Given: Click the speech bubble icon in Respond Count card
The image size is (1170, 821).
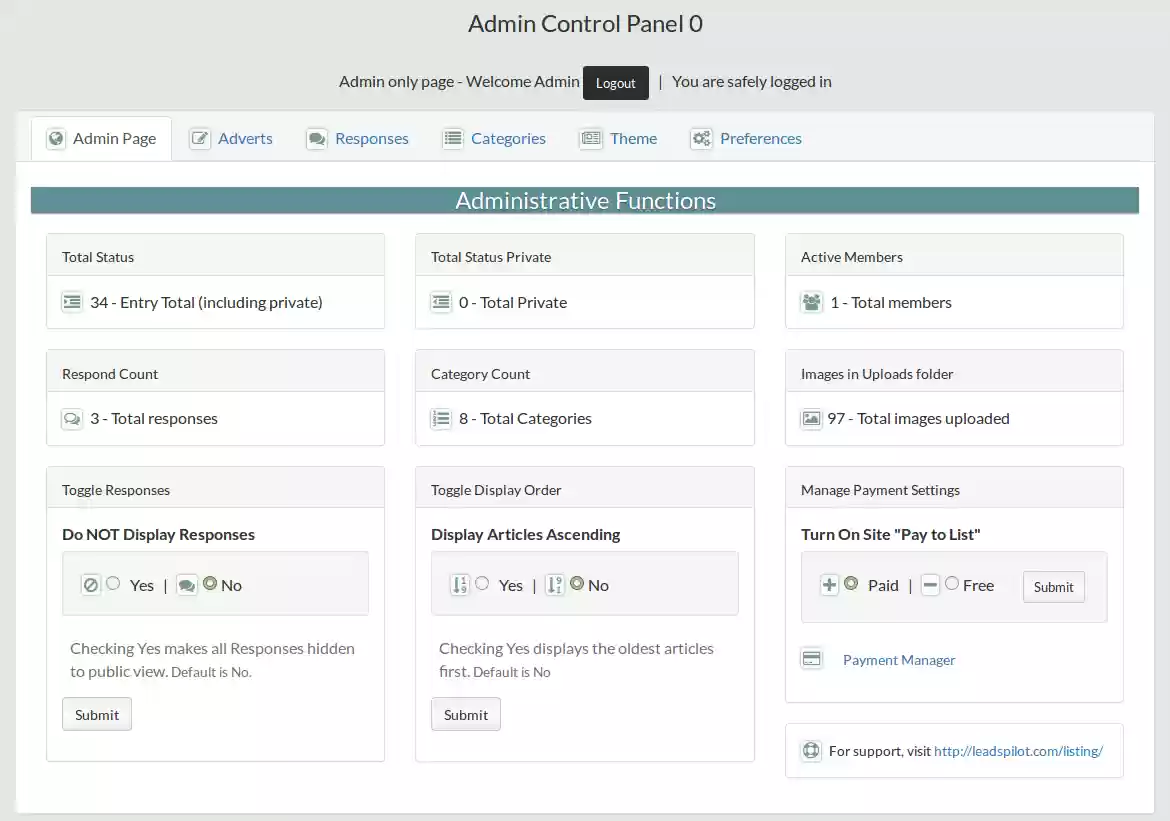Looking at the screenshot, I should point(72,418).
